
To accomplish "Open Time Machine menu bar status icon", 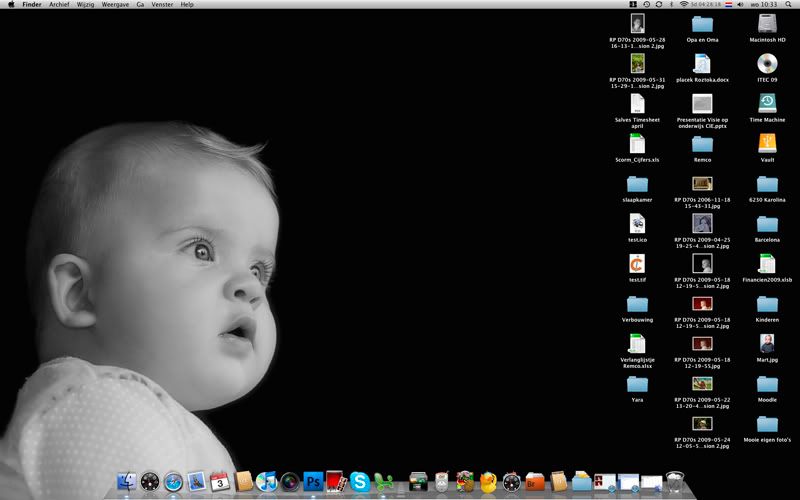I will (646, 4).
